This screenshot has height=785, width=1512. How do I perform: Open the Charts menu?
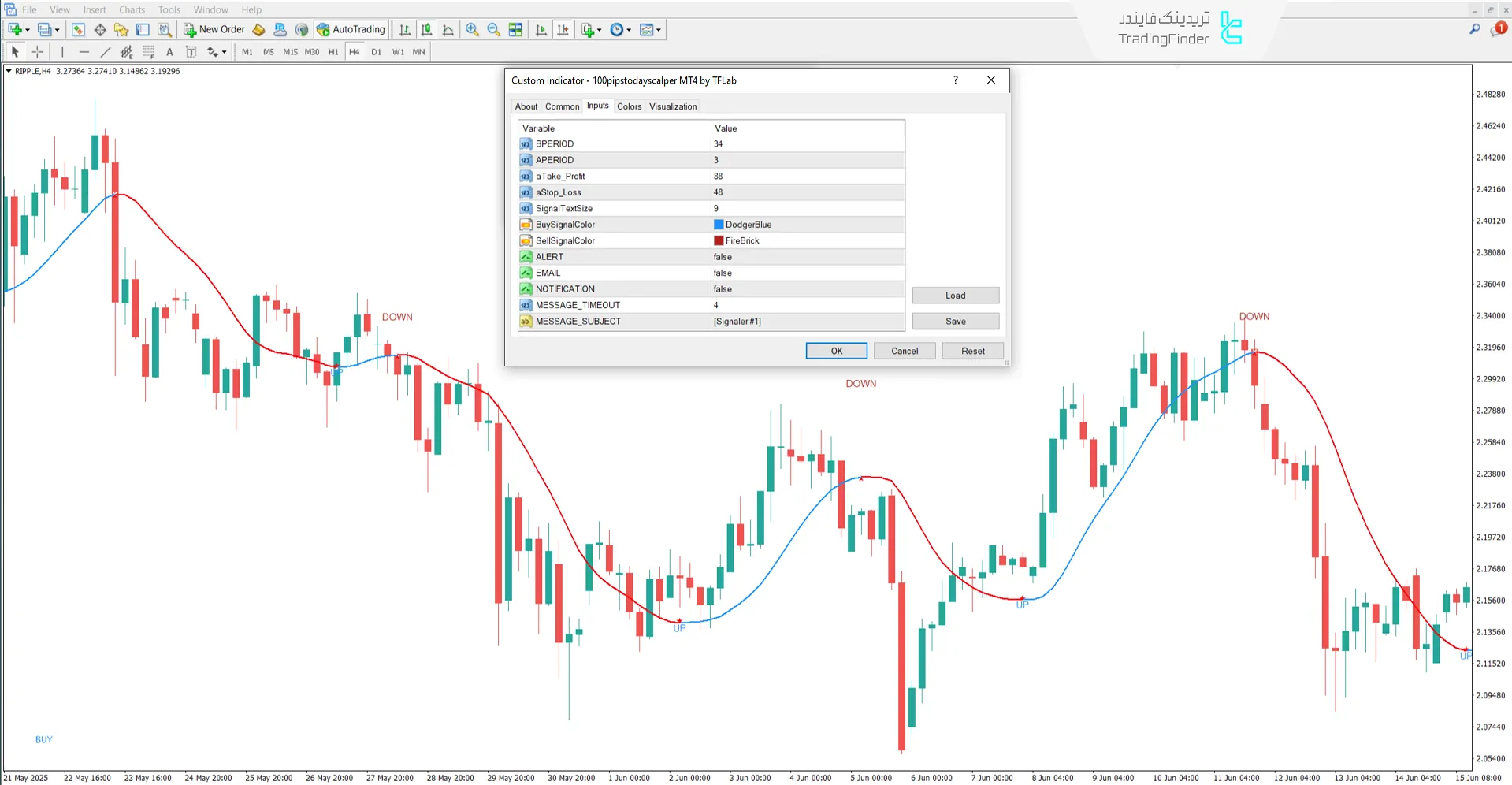click(131, 9)
